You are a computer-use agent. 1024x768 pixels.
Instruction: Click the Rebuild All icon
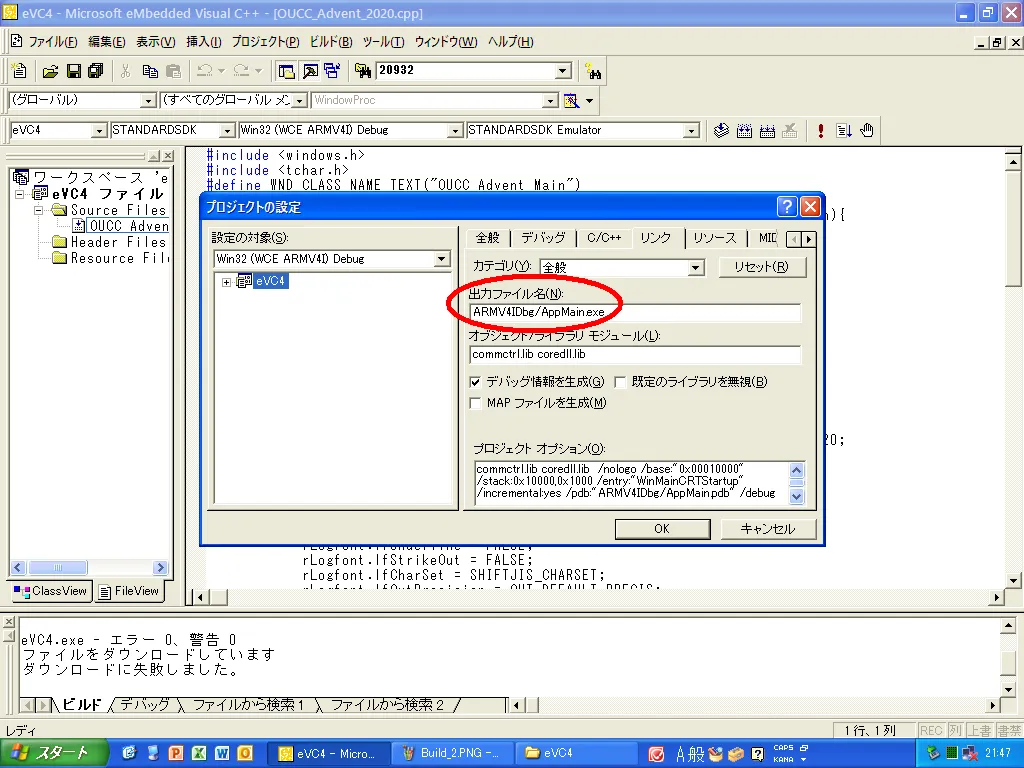click(767, 131)
